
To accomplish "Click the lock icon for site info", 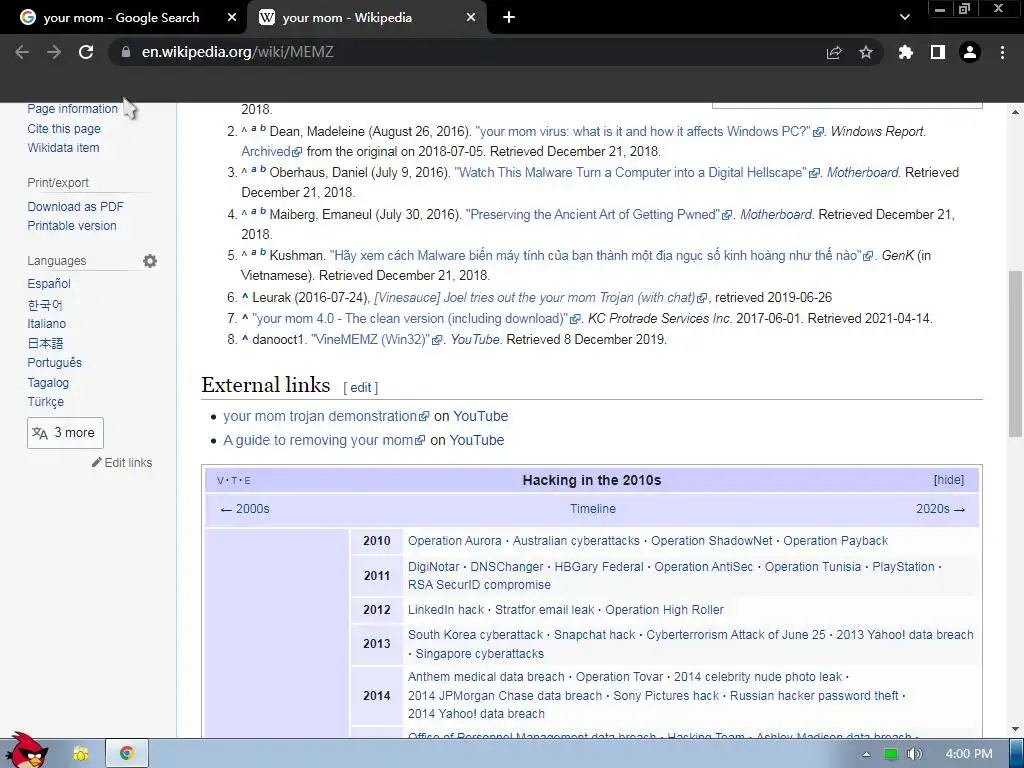I will pos(126,52).
